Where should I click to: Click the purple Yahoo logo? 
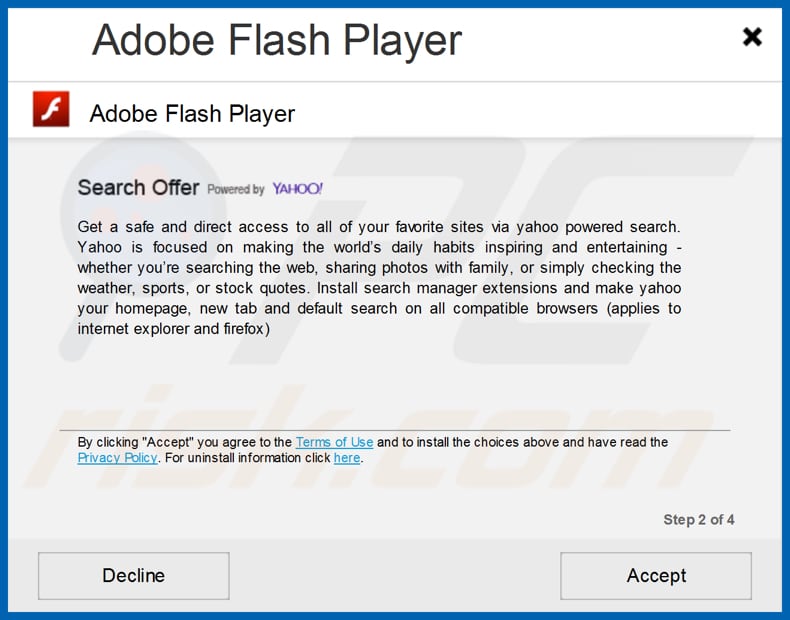(x=297, y=188)
